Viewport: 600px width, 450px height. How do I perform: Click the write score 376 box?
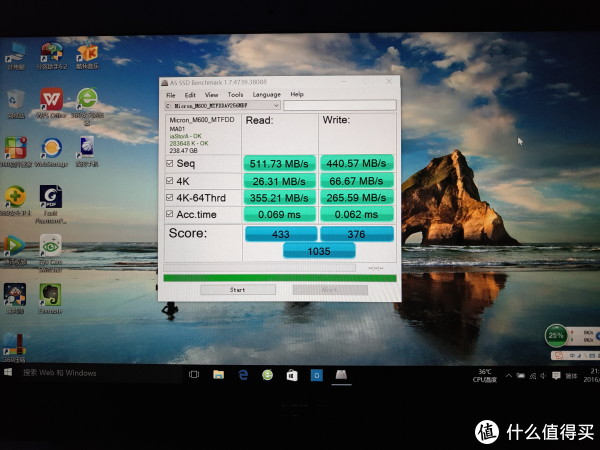357,234
